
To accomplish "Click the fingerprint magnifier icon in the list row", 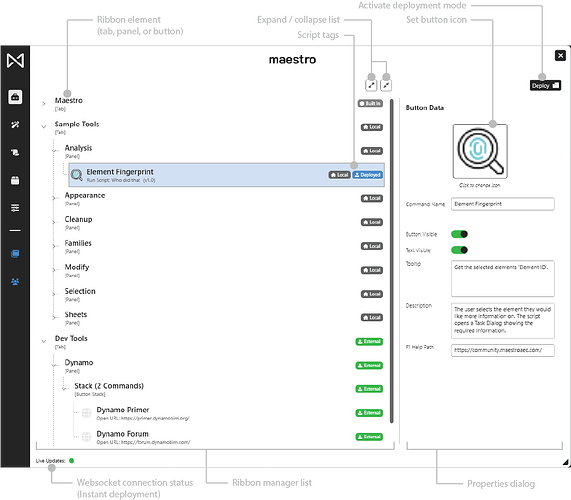I will click(77, 175).
